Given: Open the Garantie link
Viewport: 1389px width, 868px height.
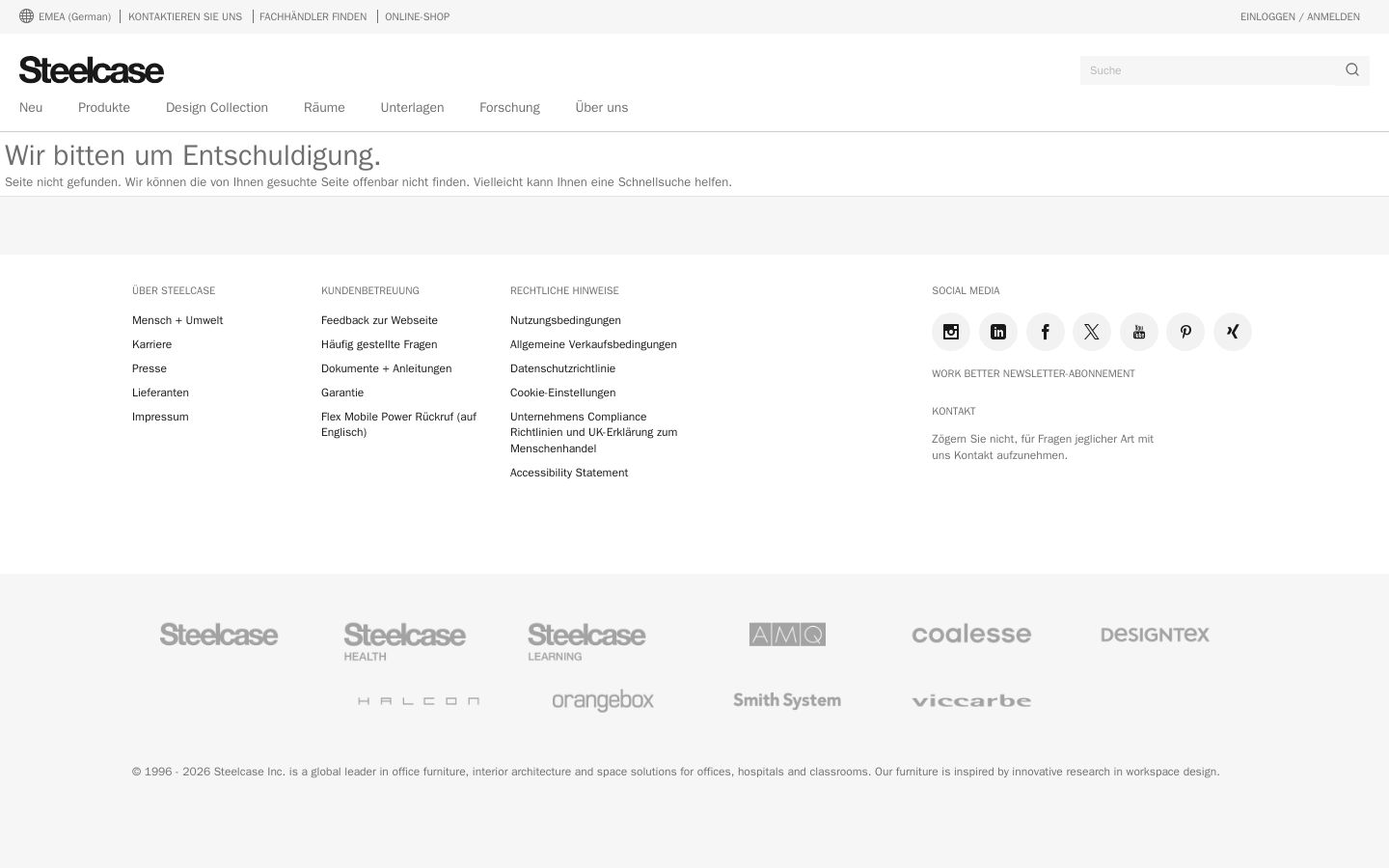Looking at the screenshot, I should (x=342, y=393).
